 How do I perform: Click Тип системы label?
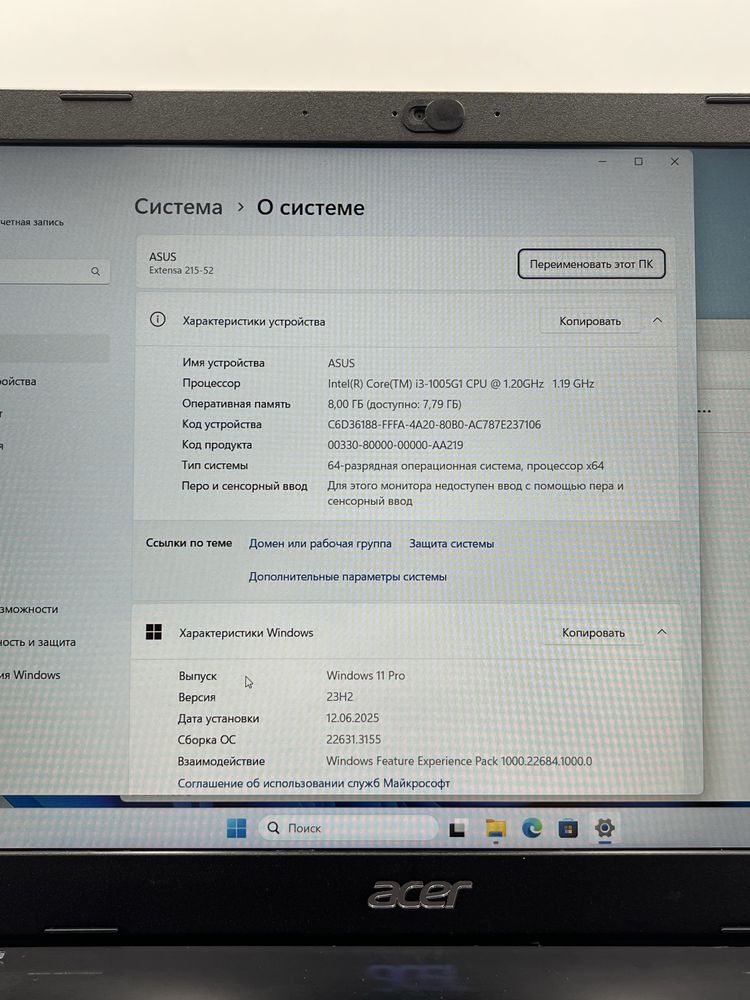[215, 465]
